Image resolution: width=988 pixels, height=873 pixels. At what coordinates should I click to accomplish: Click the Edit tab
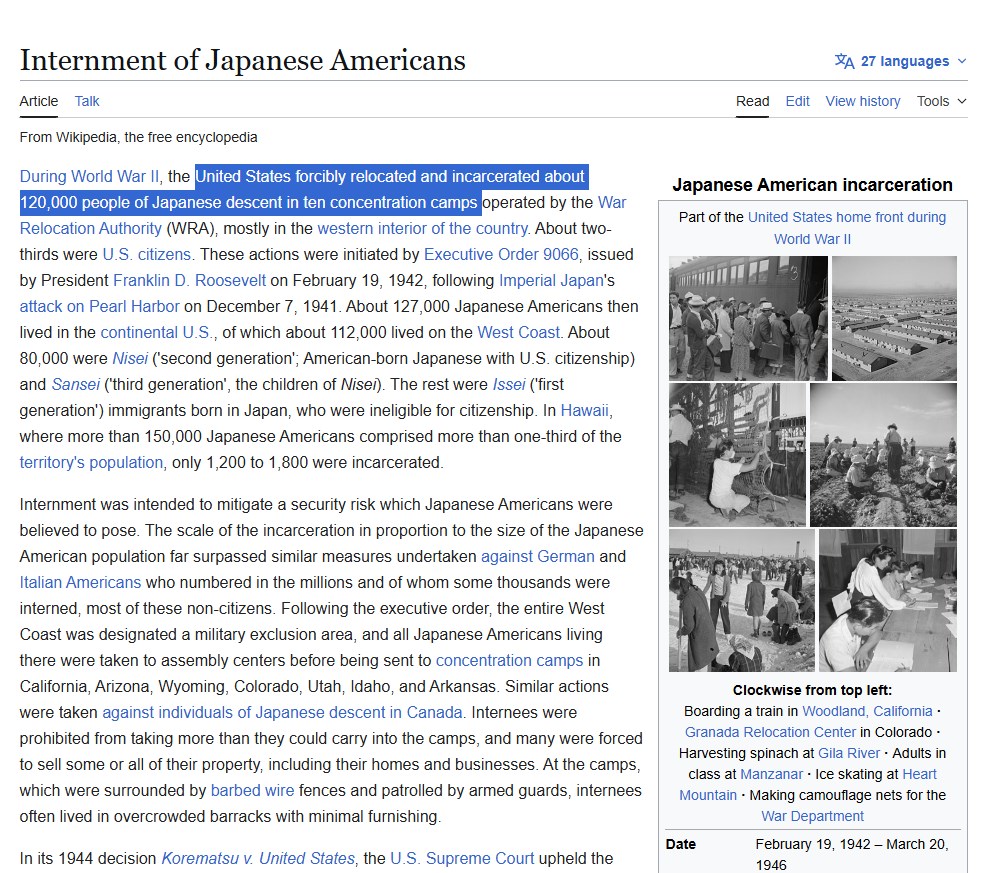pos(797,101)
